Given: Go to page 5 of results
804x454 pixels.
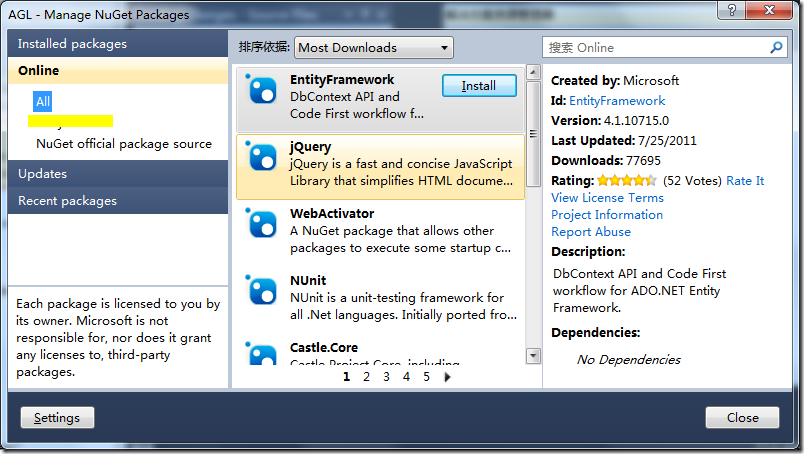Looking at the screenshot, I should click(426, 377).
